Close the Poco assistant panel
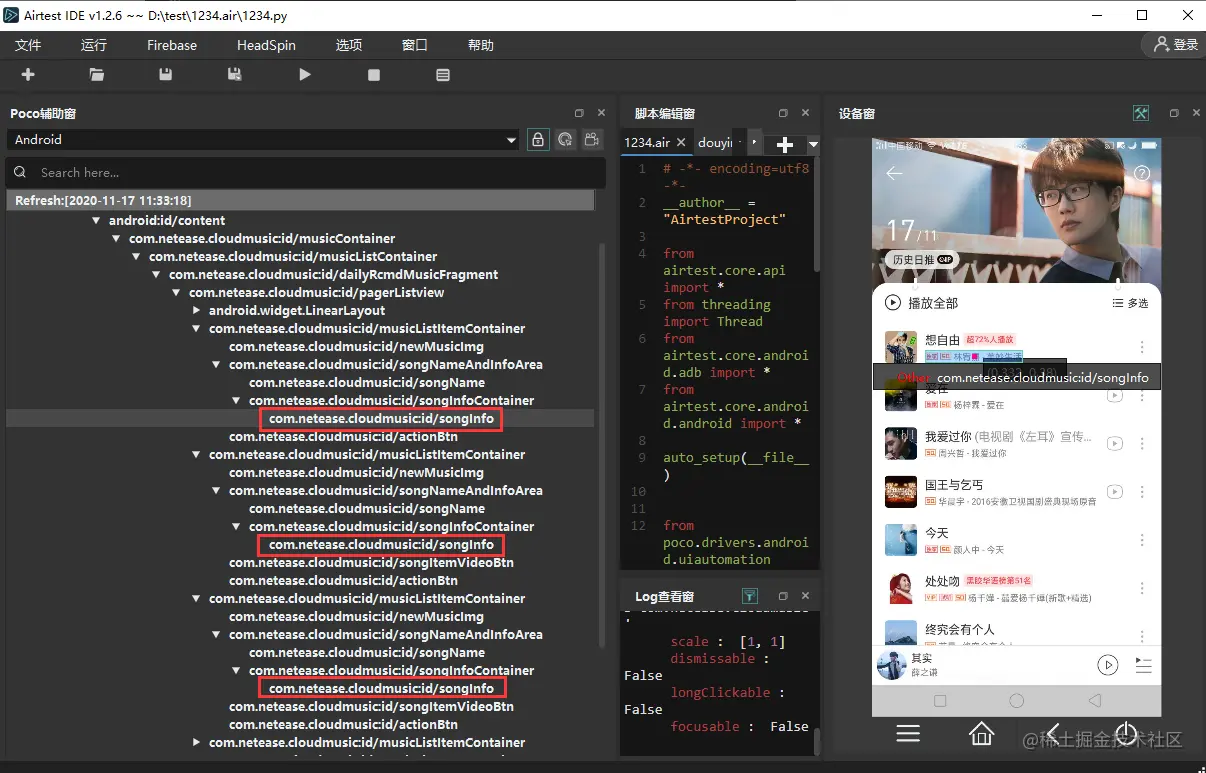 [601, 114]
